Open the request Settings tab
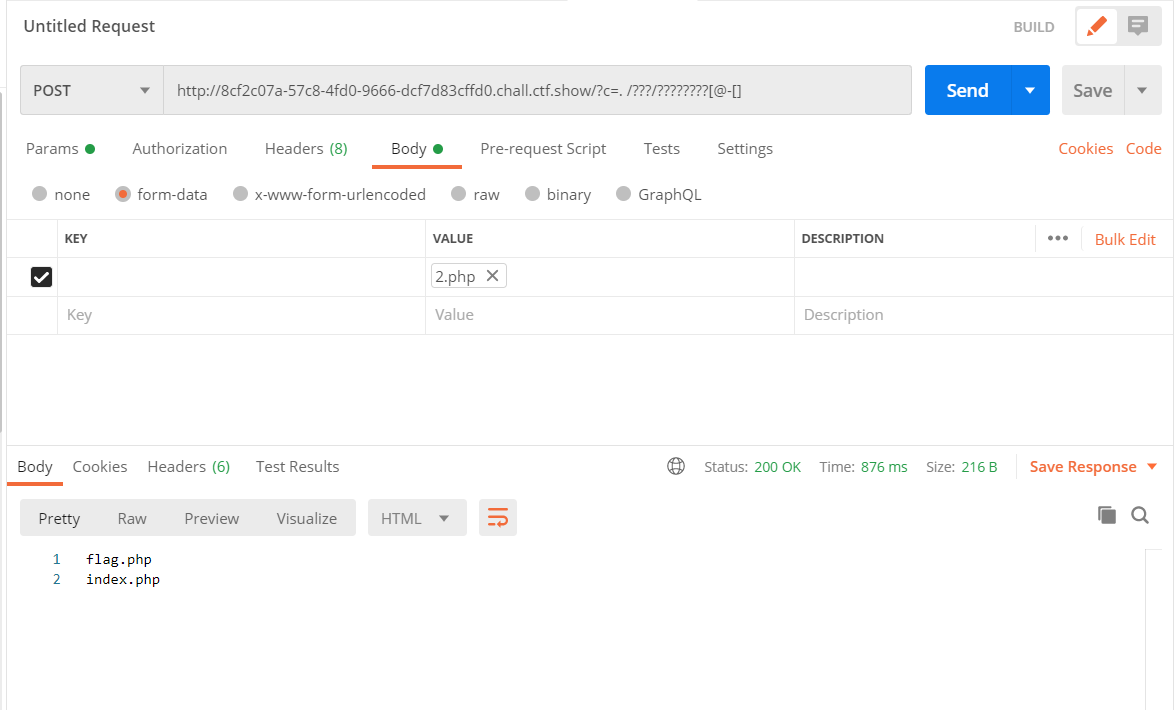Viewport: 1174px width, 710px height. (744, 148)
